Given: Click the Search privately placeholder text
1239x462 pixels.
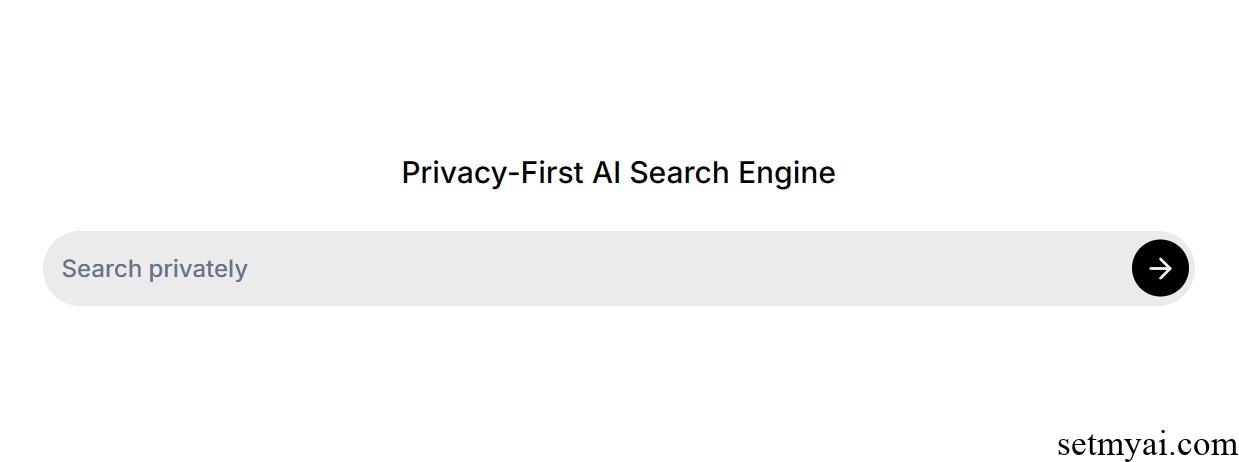Looking at the screenshot, I should pyautogui.click(x=155, y=268).
